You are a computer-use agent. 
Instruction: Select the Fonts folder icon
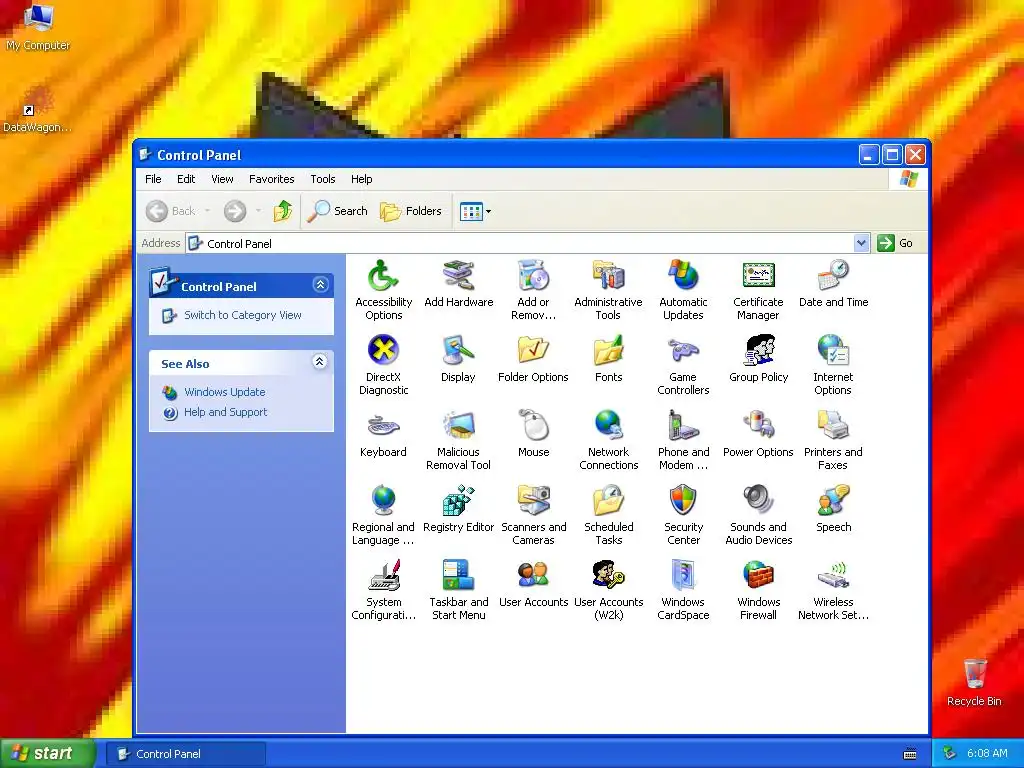pyautogui.click(x=609, y=351)
